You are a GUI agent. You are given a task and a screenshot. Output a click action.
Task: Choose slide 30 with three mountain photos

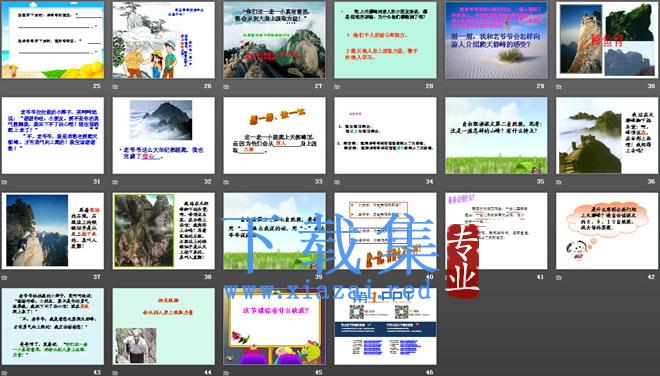(607, 40)
